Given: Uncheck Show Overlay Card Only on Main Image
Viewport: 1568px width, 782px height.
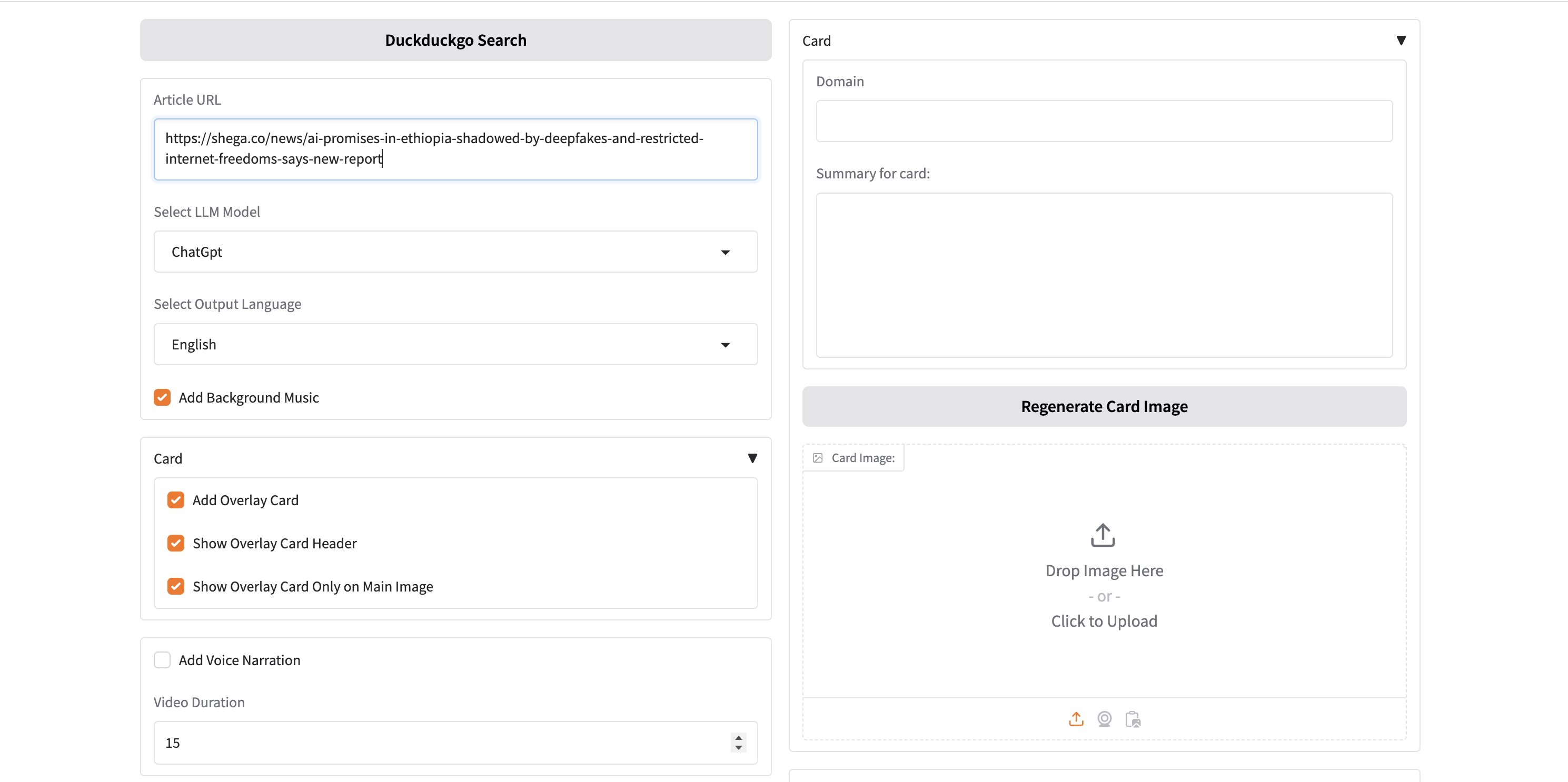Looking at the screenshot, I should tap(175, 586).
